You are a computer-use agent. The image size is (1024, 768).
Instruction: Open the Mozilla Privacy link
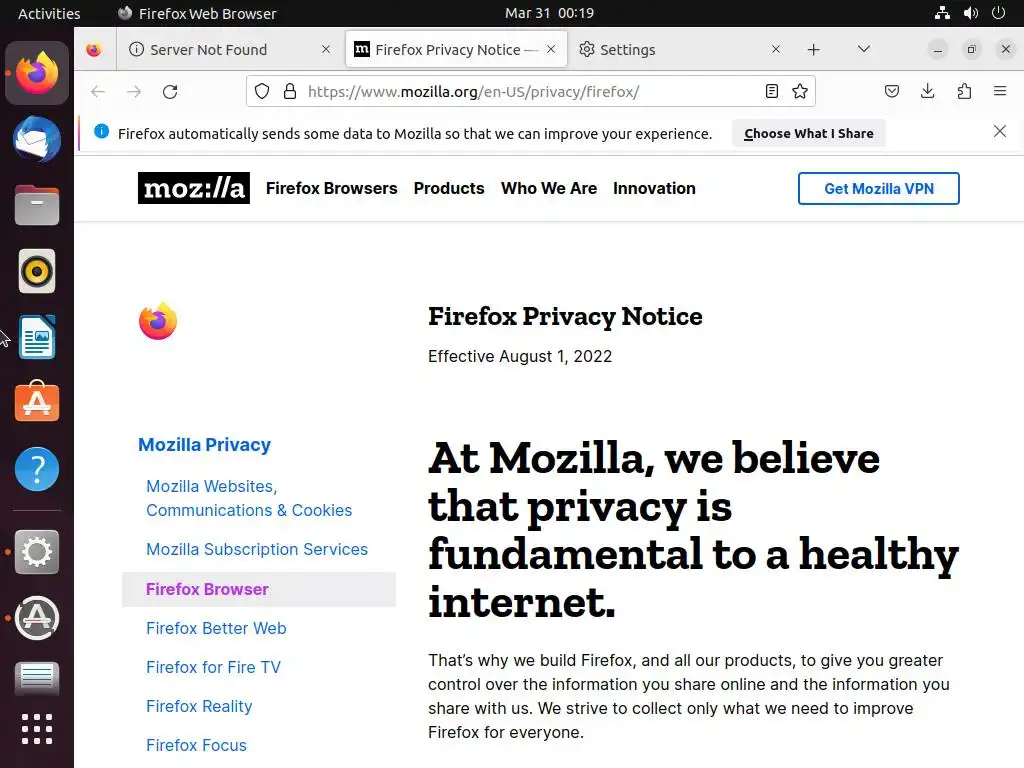pyautogui.click(x=204, y=445)
